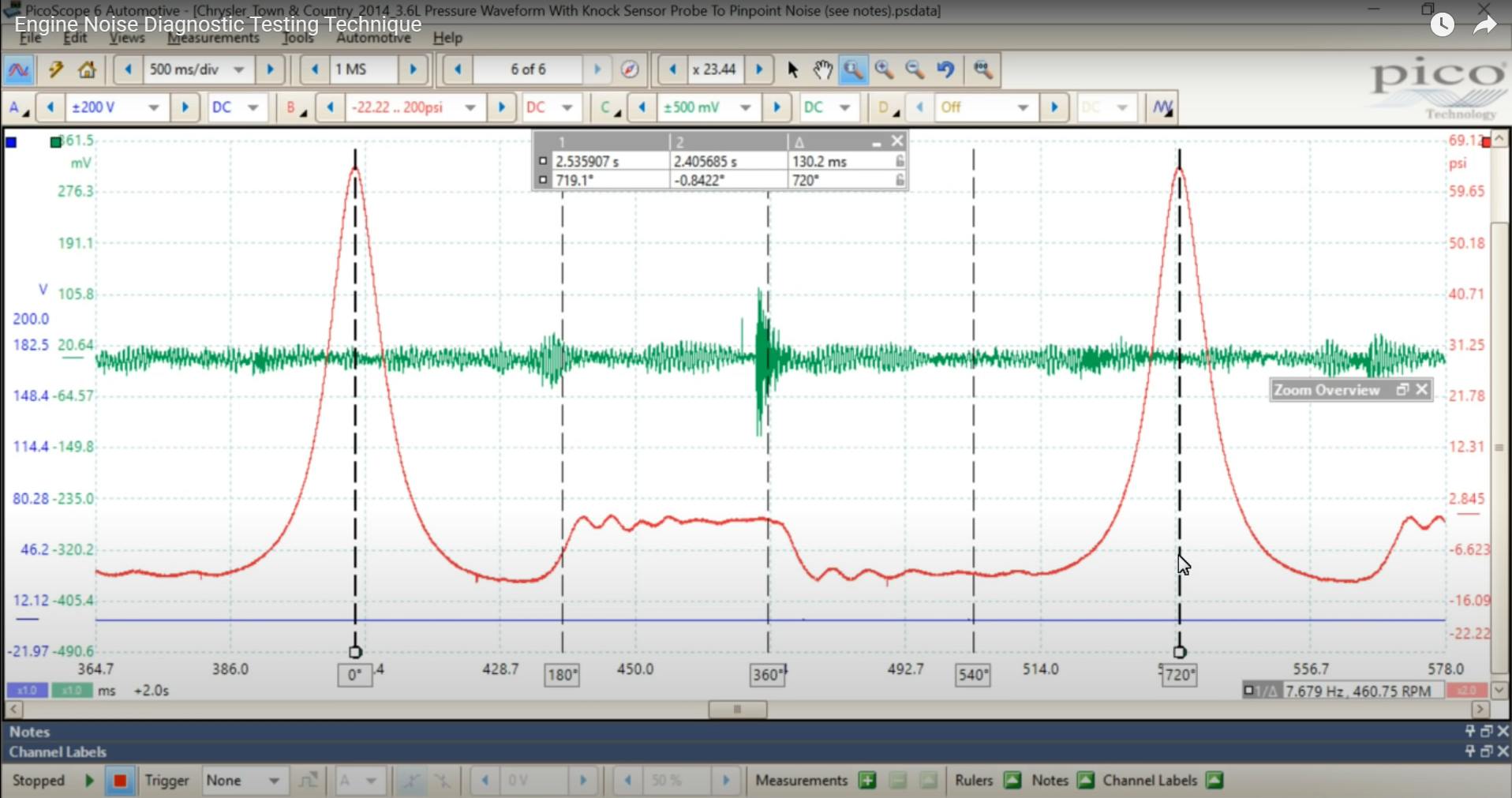Activate the hand panning tool
Viewport: 1512px width, 798px height.
(x=821, y=69)
